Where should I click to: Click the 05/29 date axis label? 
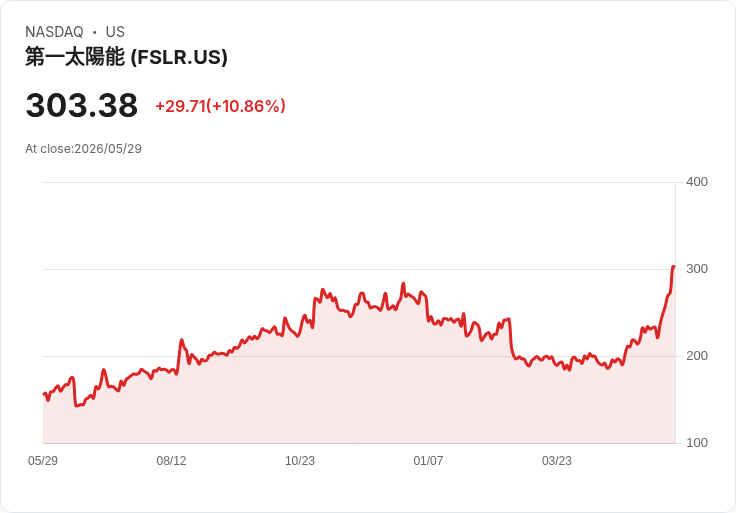pyautogui.click(x=43, y=460)
